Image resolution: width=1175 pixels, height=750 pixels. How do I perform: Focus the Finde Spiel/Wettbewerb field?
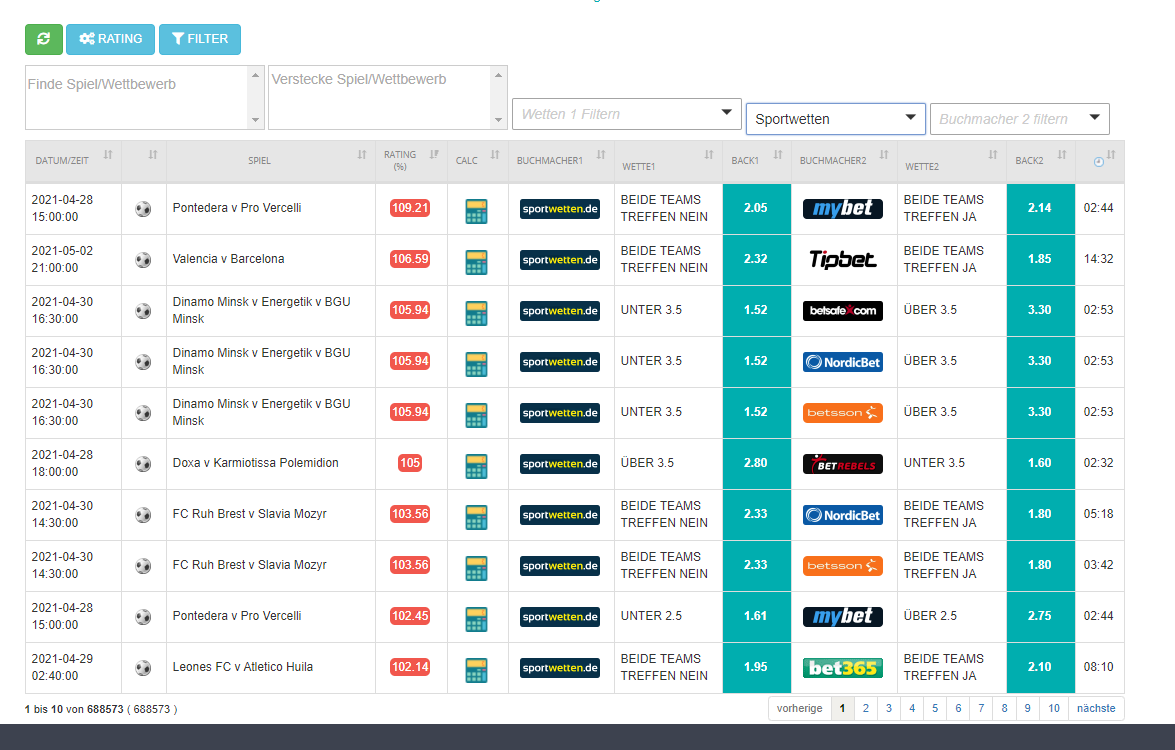tap(145, 97)
